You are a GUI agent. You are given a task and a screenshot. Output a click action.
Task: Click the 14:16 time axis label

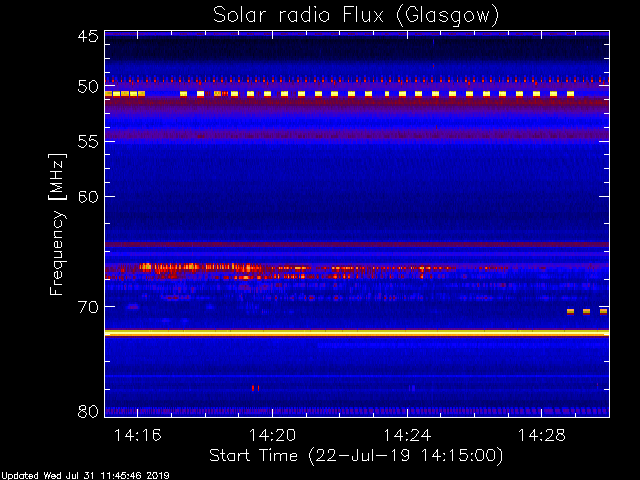coord(138,436)
